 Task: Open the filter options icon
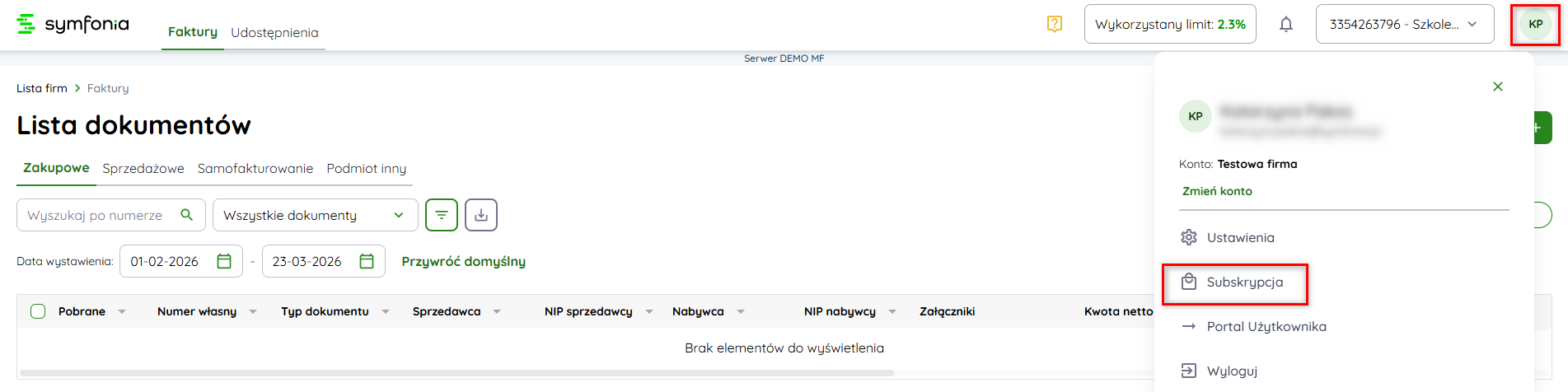point(442,215)
